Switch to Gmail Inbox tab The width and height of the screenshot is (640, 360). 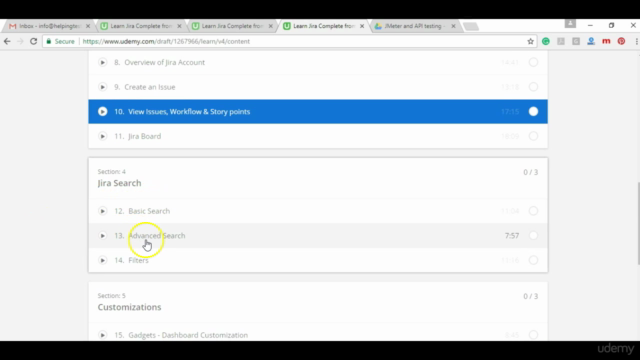pyautogui.click(x=48, y=26)
